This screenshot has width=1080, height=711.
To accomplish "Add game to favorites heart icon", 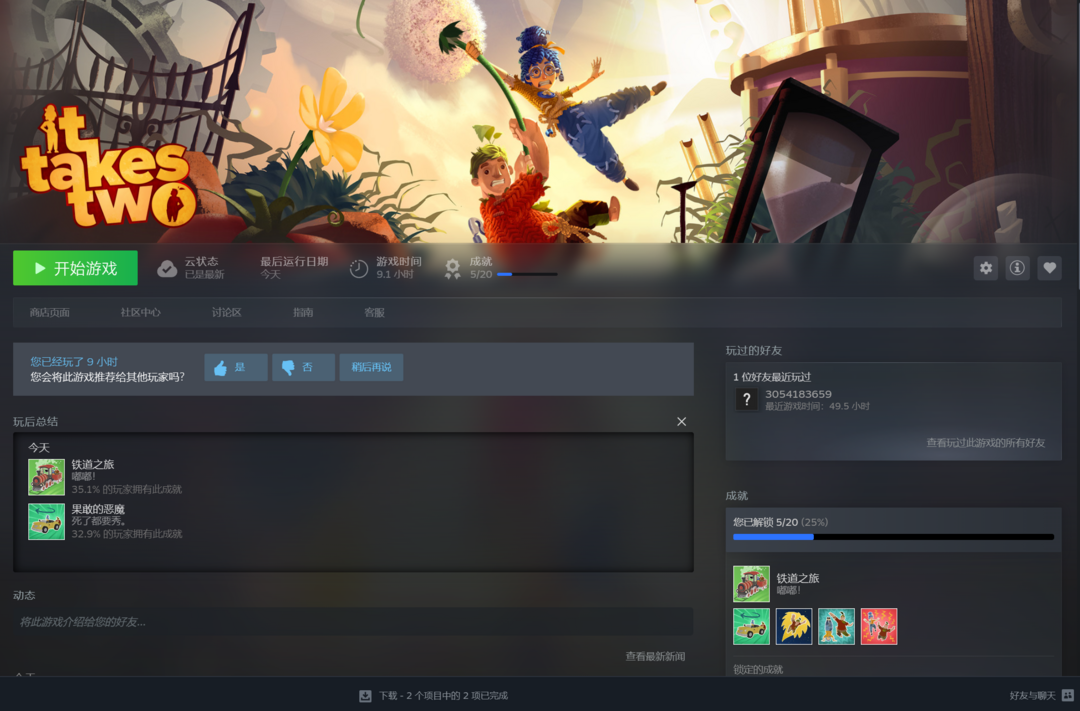I will pos(1049,268).
